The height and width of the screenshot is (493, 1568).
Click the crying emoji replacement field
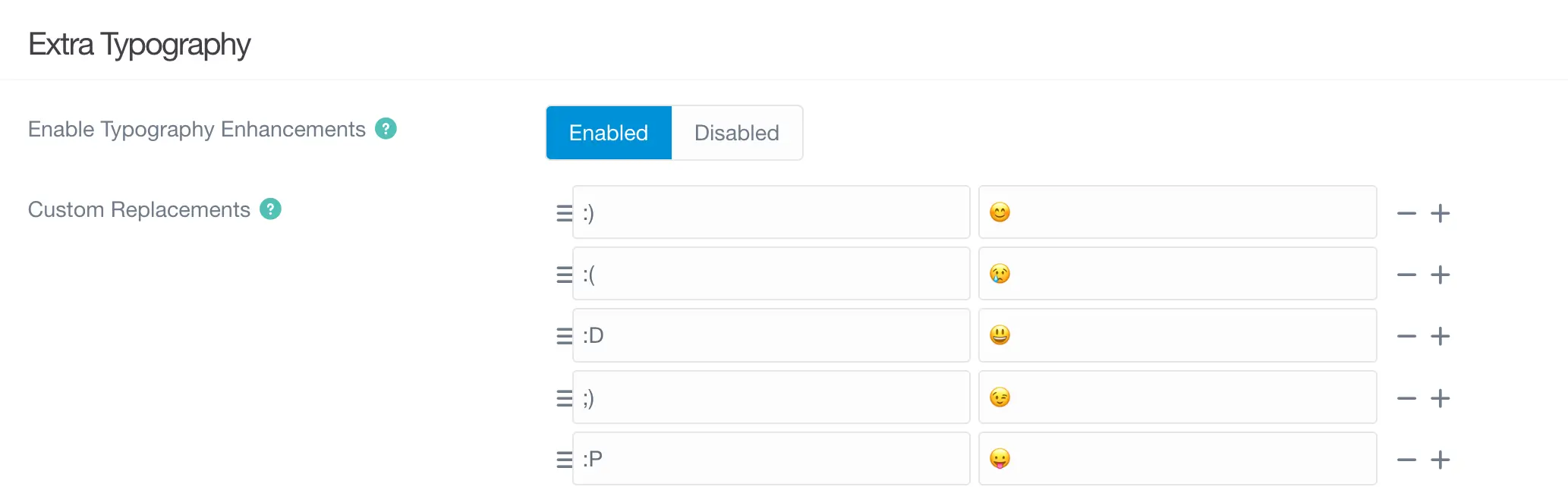[1178, 274]
